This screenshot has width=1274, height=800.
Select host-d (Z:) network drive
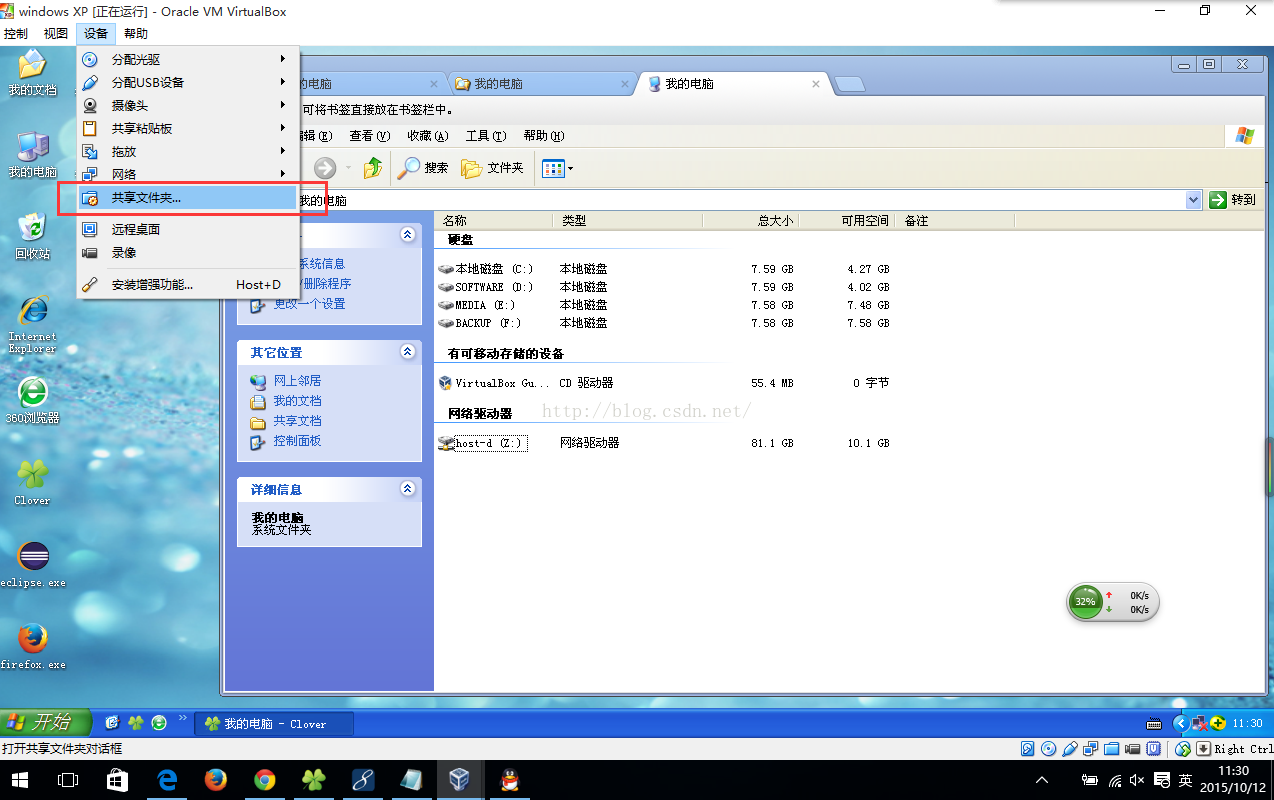[x=481, y=443]
